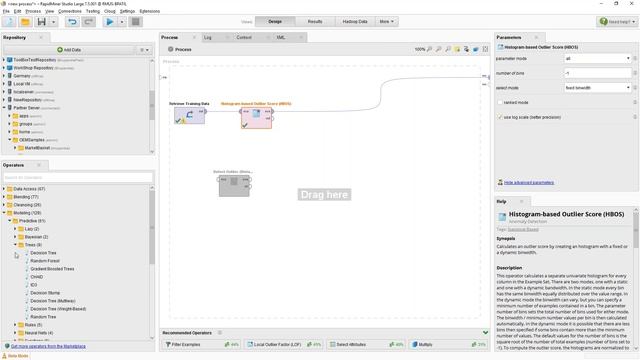The height and width of the screenshot is (360, 640).
Task: Click Get more operators from the Marketplace
Action: [x=48, y=346]
